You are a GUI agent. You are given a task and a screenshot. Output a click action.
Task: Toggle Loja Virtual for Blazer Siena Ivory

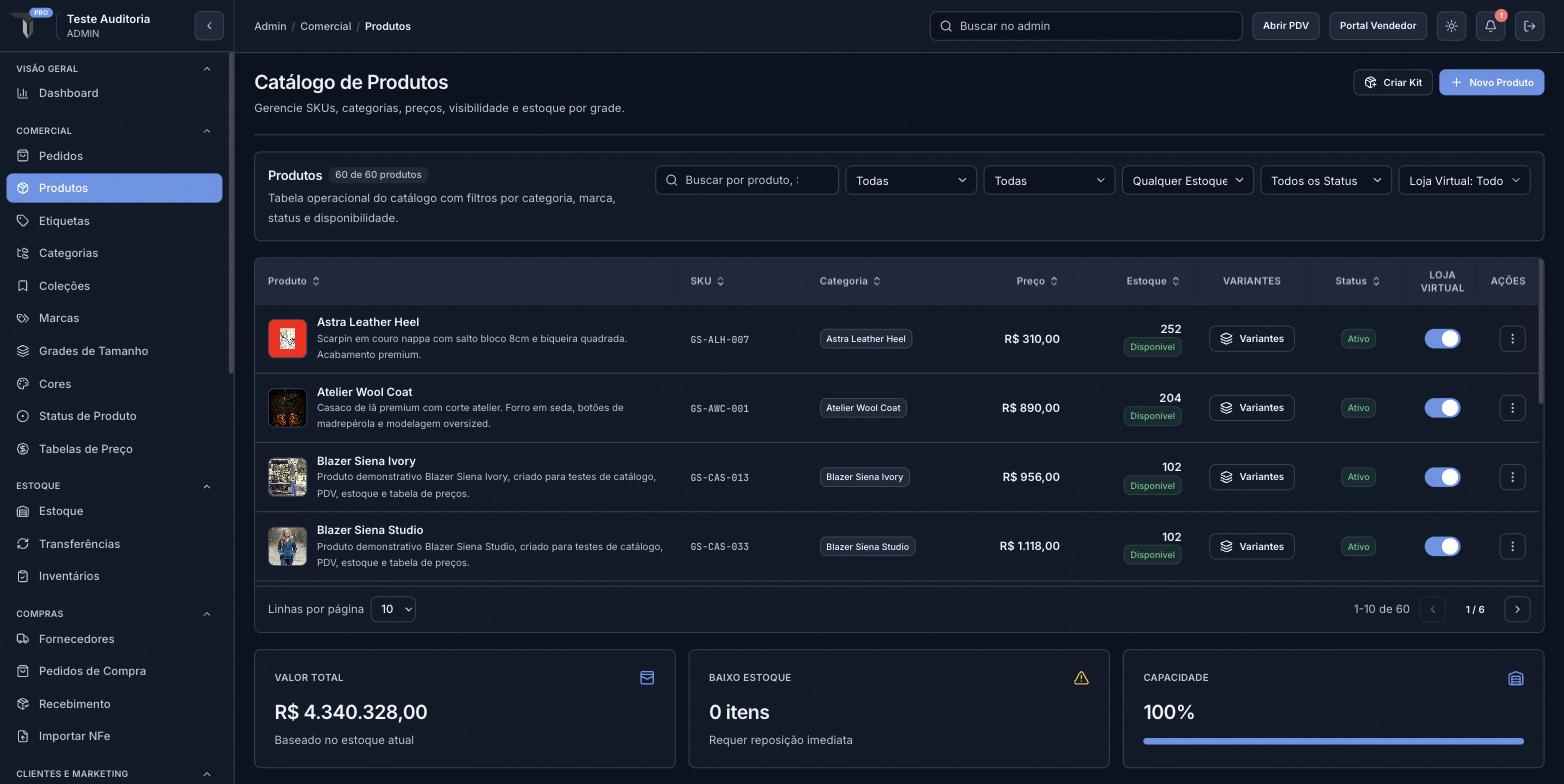[1442, 477]
